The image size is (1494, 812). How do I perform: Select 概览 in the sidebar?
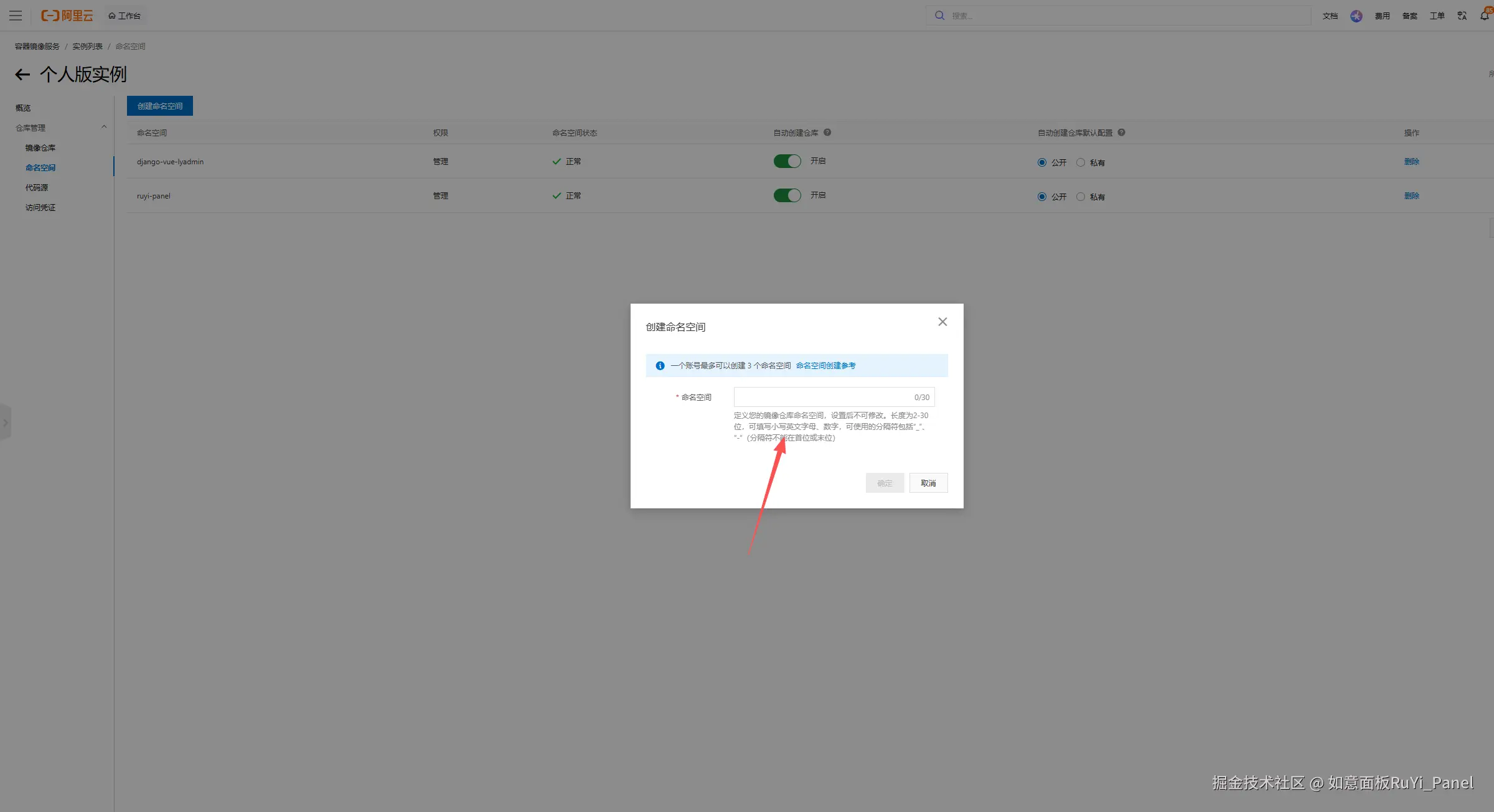pyautogui.click(x=23, y=108)
